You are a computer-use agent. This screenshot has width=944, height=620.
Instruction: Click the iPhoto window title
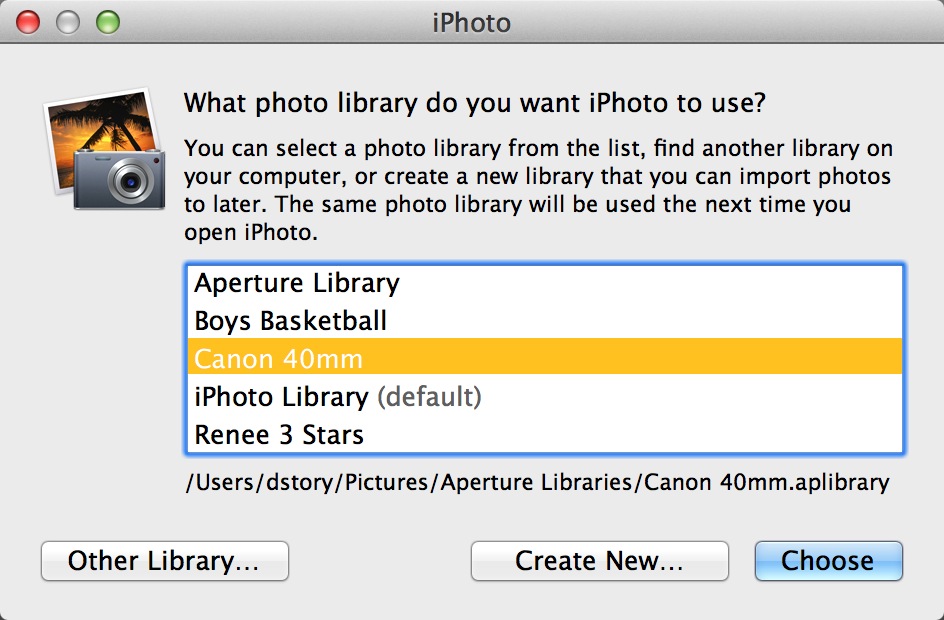click(471, 21)
